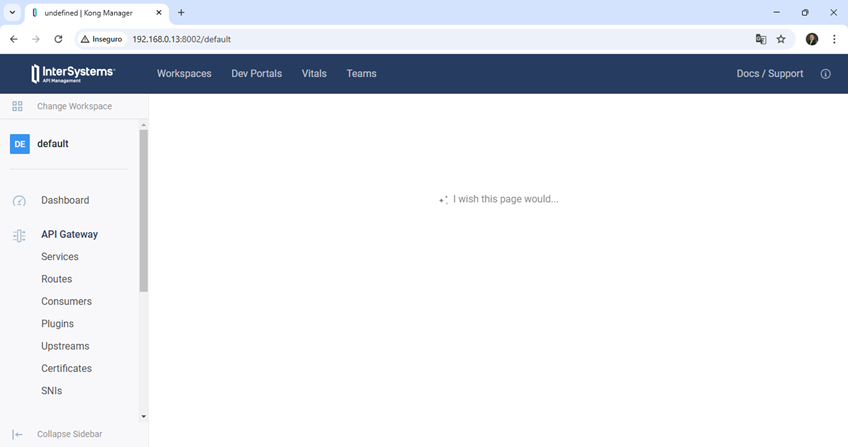848x447 pixels.
Task: Open the Workspaces menu
Action: point(184,74)
